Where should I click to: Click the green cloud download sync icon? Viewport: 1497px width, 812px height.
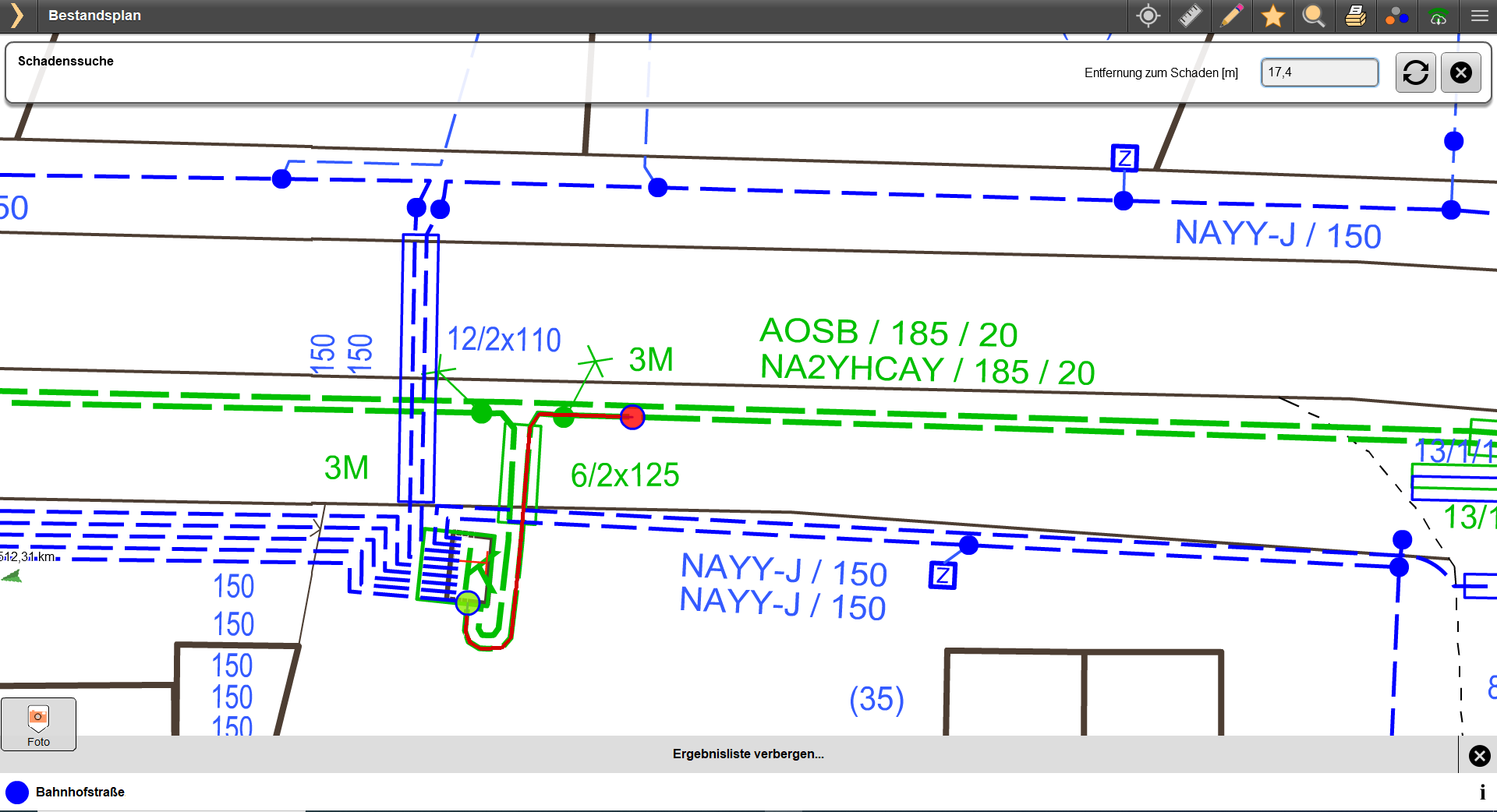click(1438, 16)
